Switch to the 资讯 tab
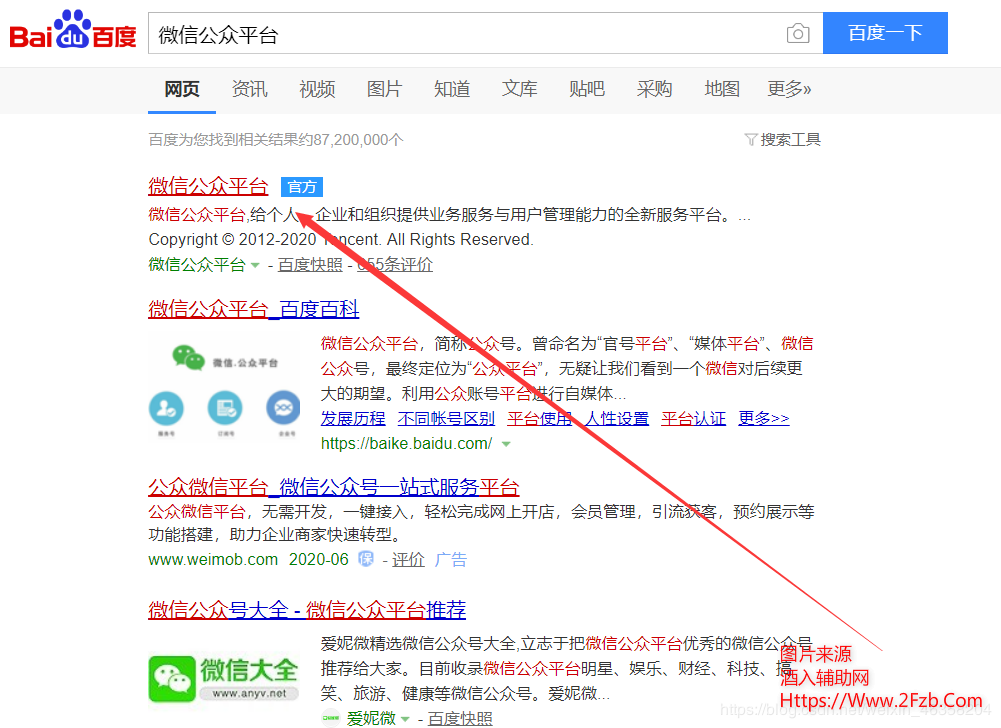 [x=250, y=89]
